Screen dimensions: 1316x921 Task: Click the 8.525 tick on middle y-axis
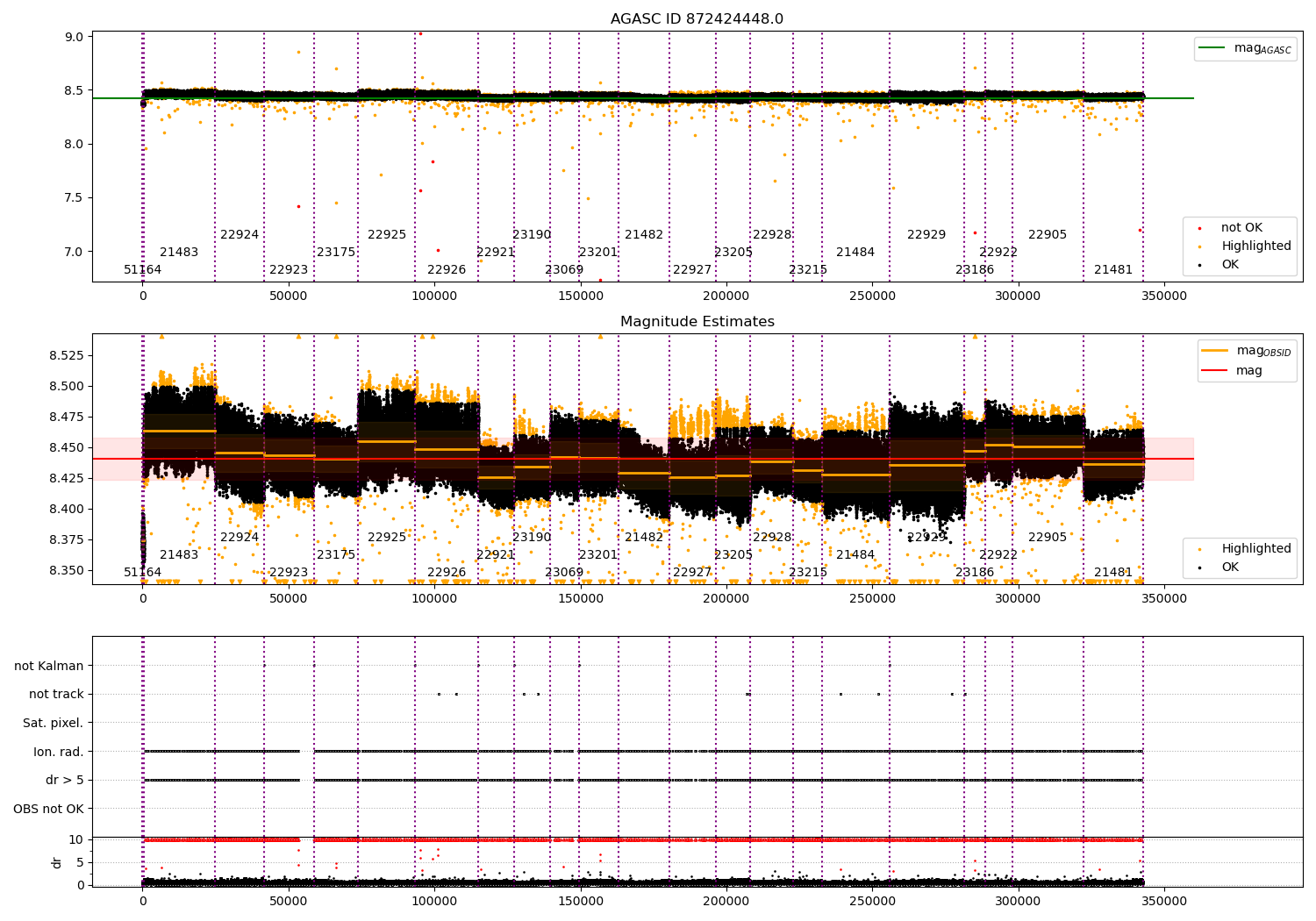click(x=67, y=355)
